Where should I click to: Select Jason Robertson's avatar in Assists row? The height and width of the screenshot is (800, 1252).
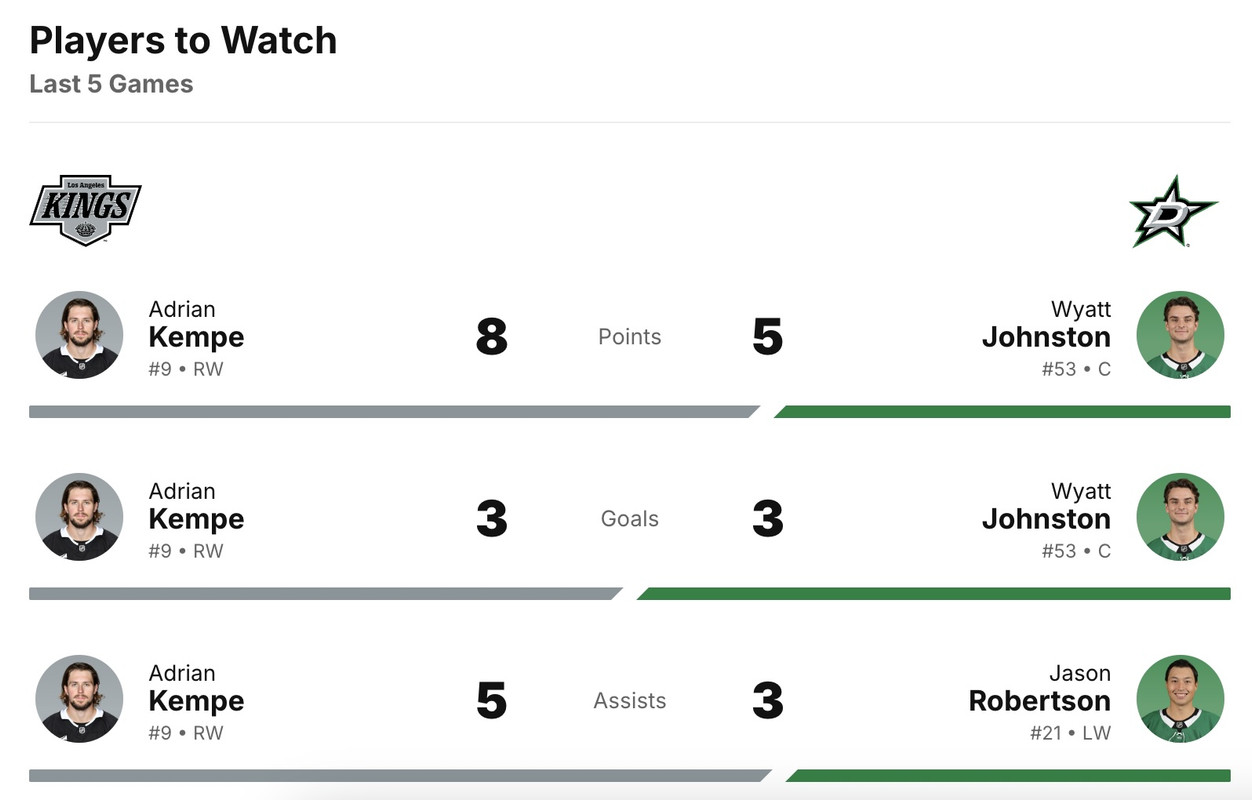point(1180,699)
